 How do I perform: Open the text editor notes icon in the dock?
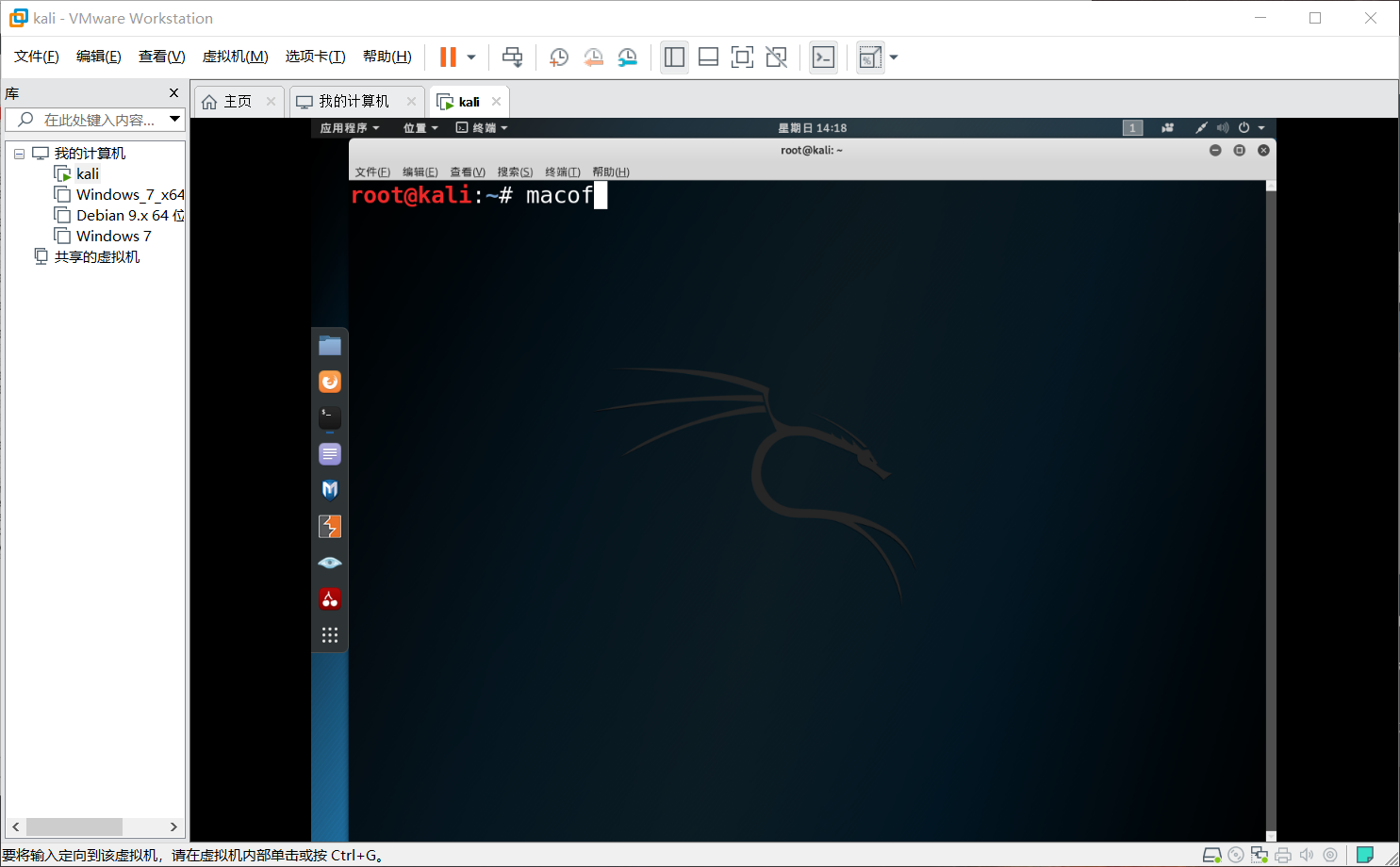(330, 454)
